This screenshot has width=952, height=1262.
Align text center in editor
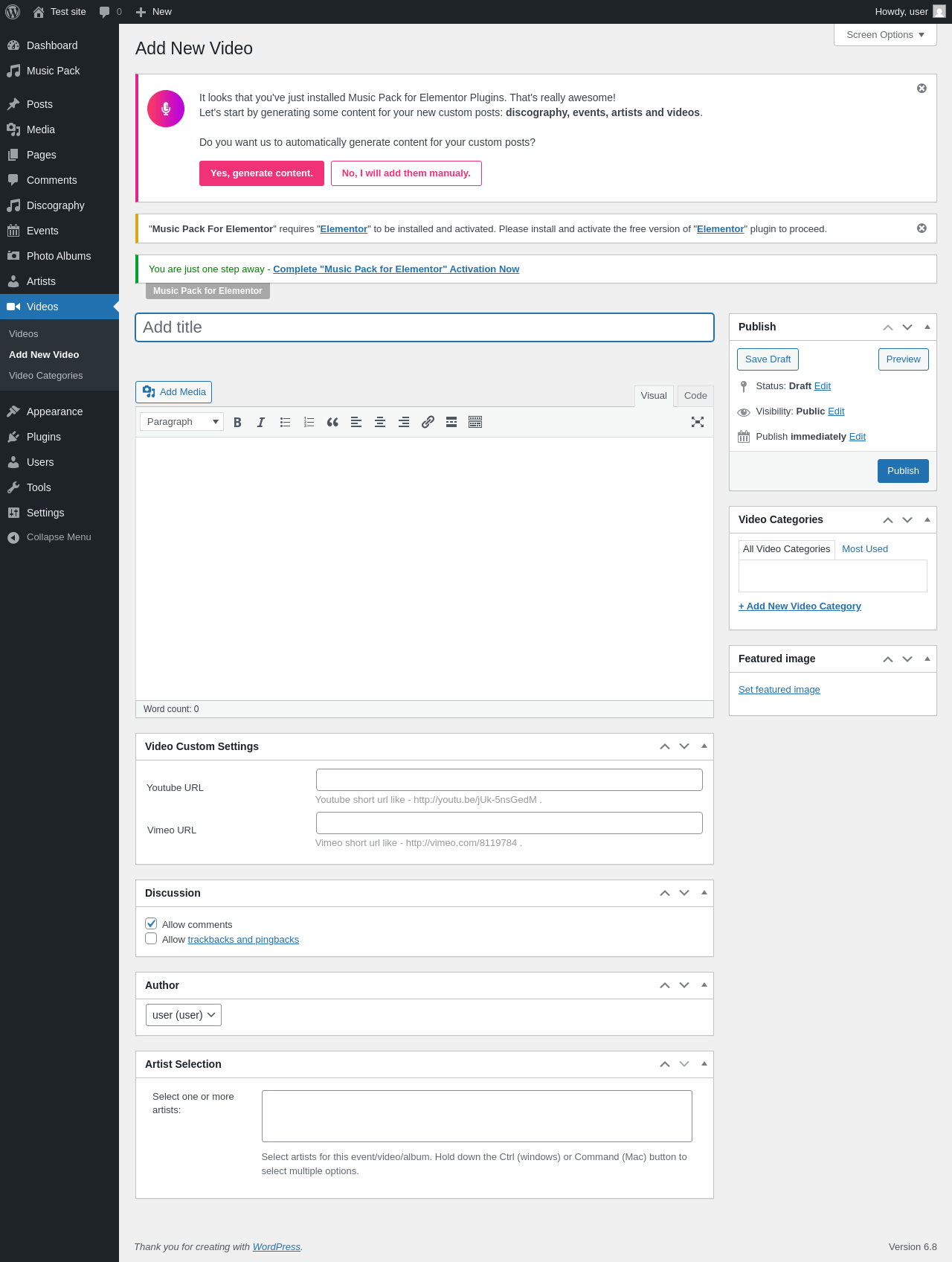click(x=380, y=422)
